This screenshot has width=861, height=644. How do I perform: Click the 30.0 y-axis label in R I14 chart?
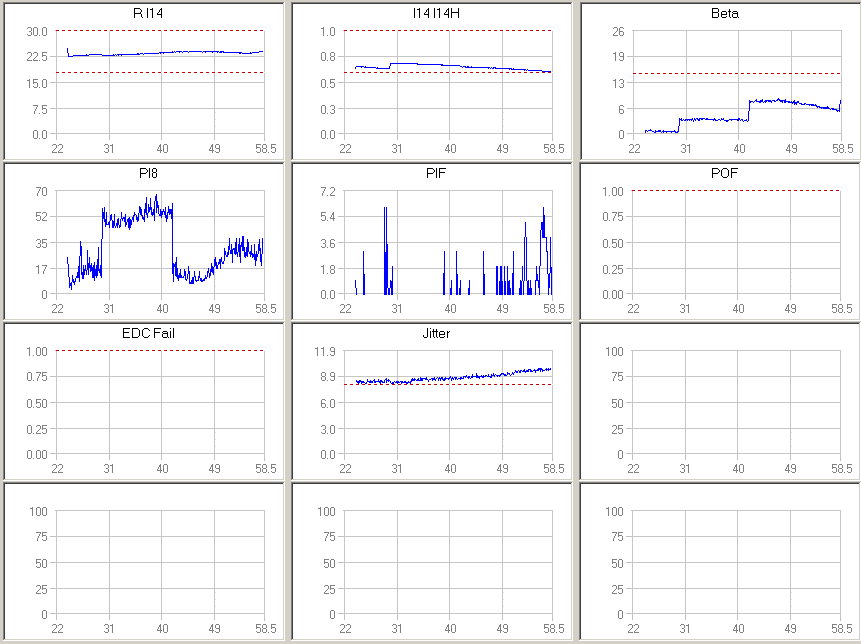(37, 31)
